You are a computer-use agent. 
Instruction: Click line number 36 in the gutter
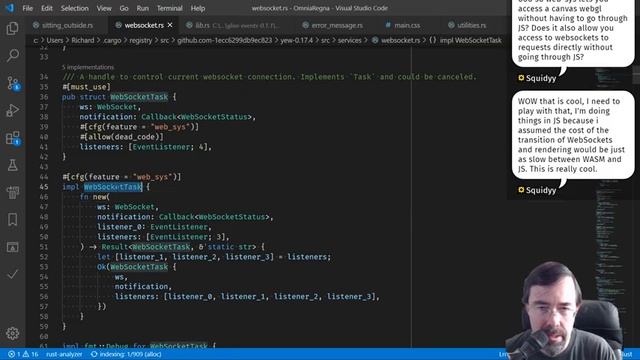pos(44,97)
